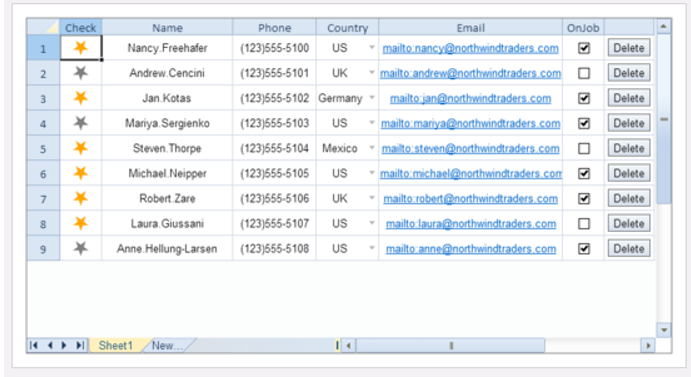
Task: Open Country dropdown for Mariya.Sergienko
Action: [372, 123]
